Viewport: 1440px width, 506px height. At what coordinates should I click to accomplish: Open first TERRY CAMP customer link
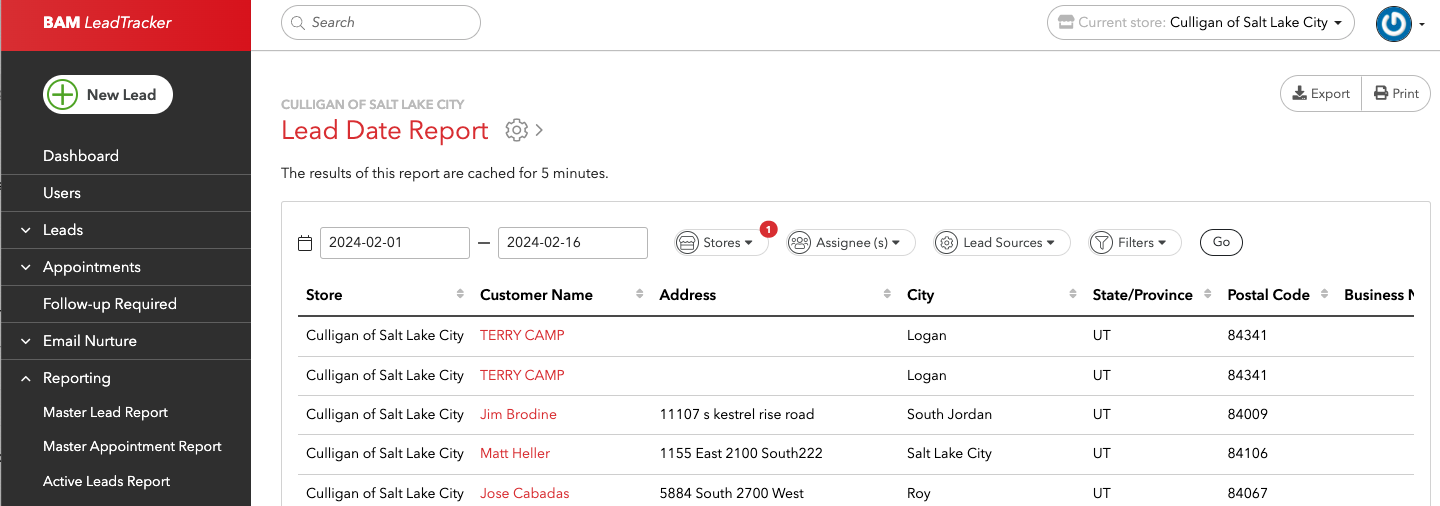click(x=522, y=335)
